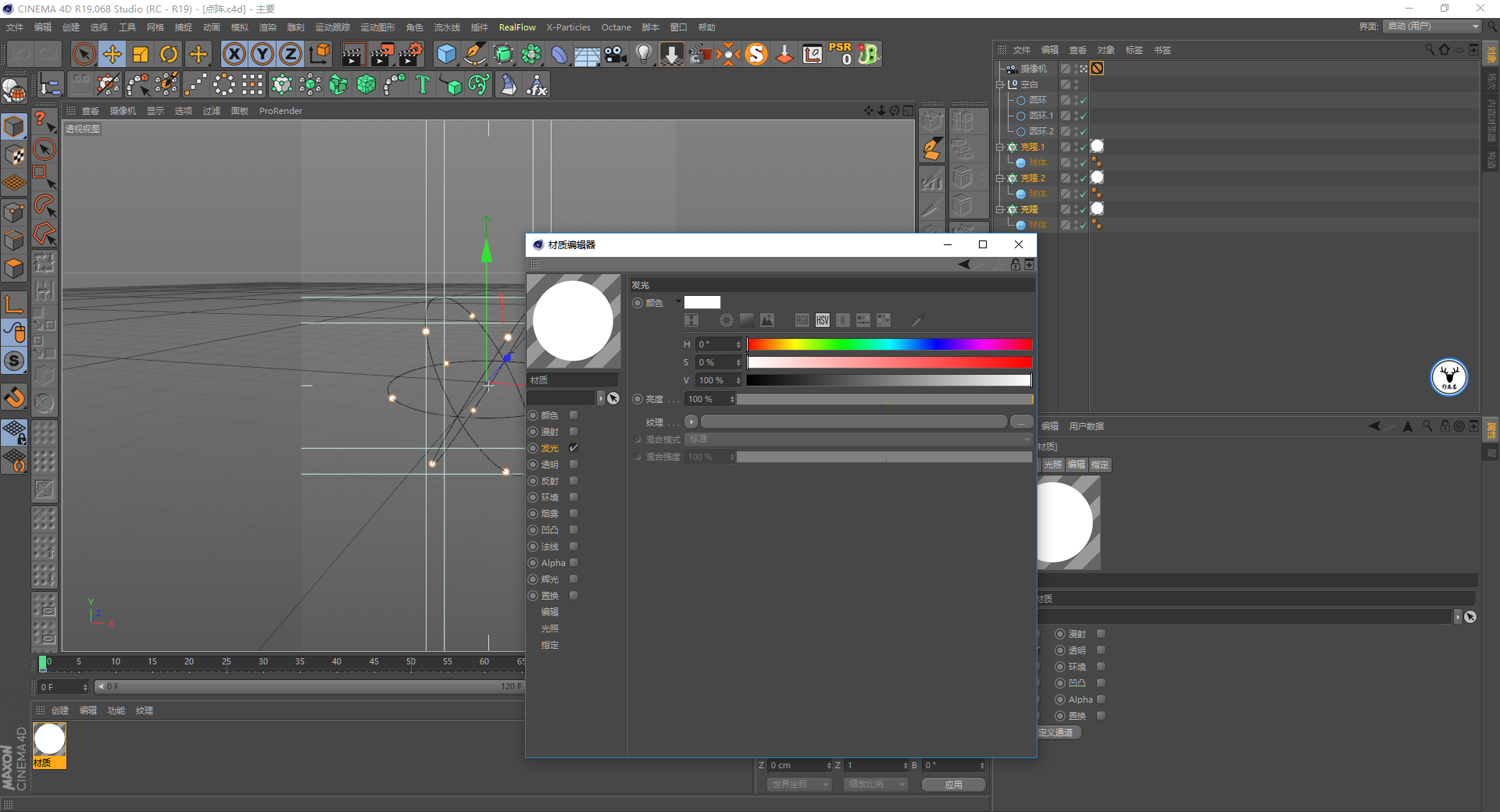Enable the Alpha channel checkbox in material editor
1500x812 pixels.
click(574, 563)
